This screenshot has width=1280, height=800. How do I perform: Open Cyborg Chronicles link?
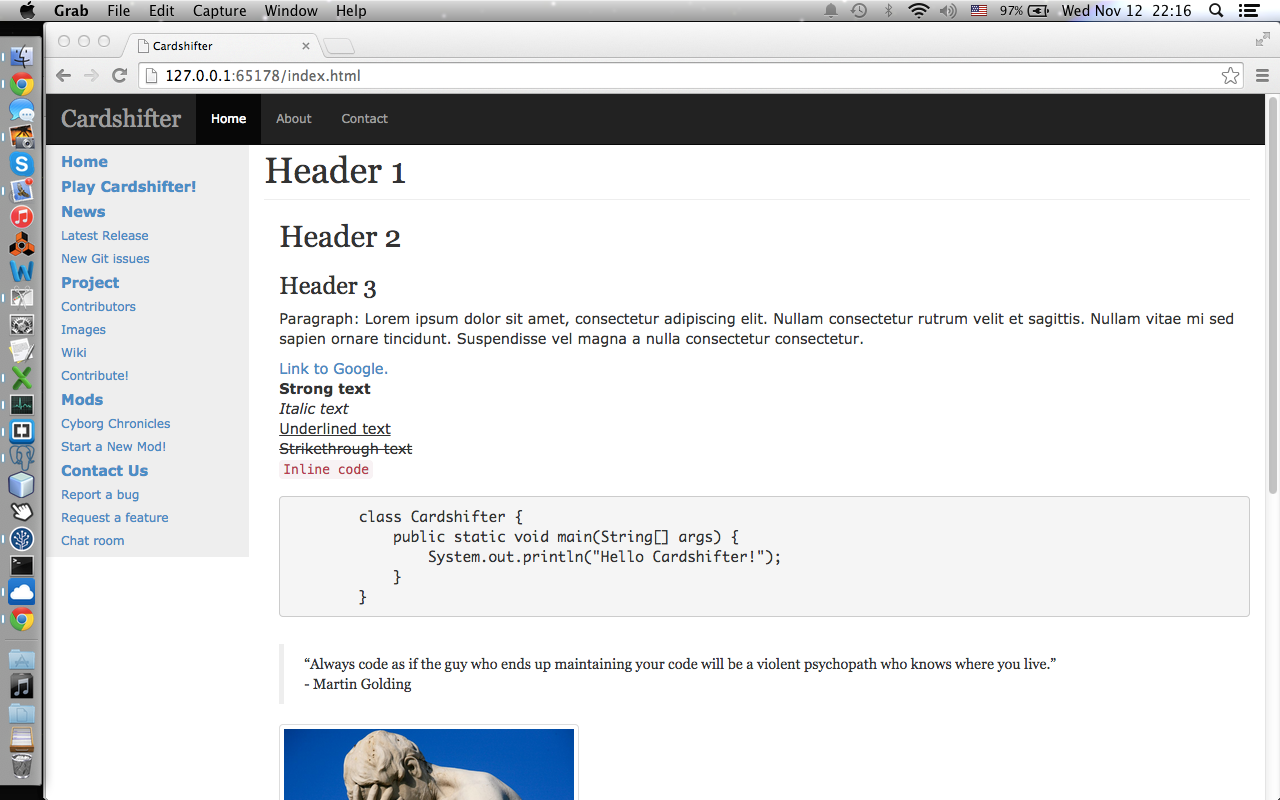[116, 424]
